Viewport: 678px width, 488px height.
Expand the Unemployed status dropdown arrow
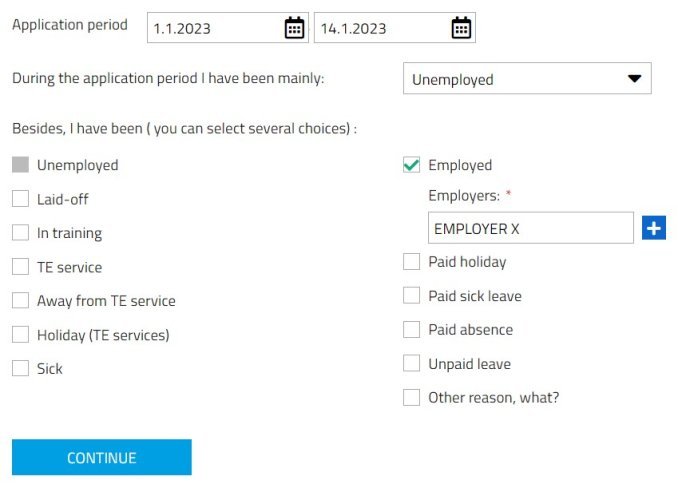[634, 79]
